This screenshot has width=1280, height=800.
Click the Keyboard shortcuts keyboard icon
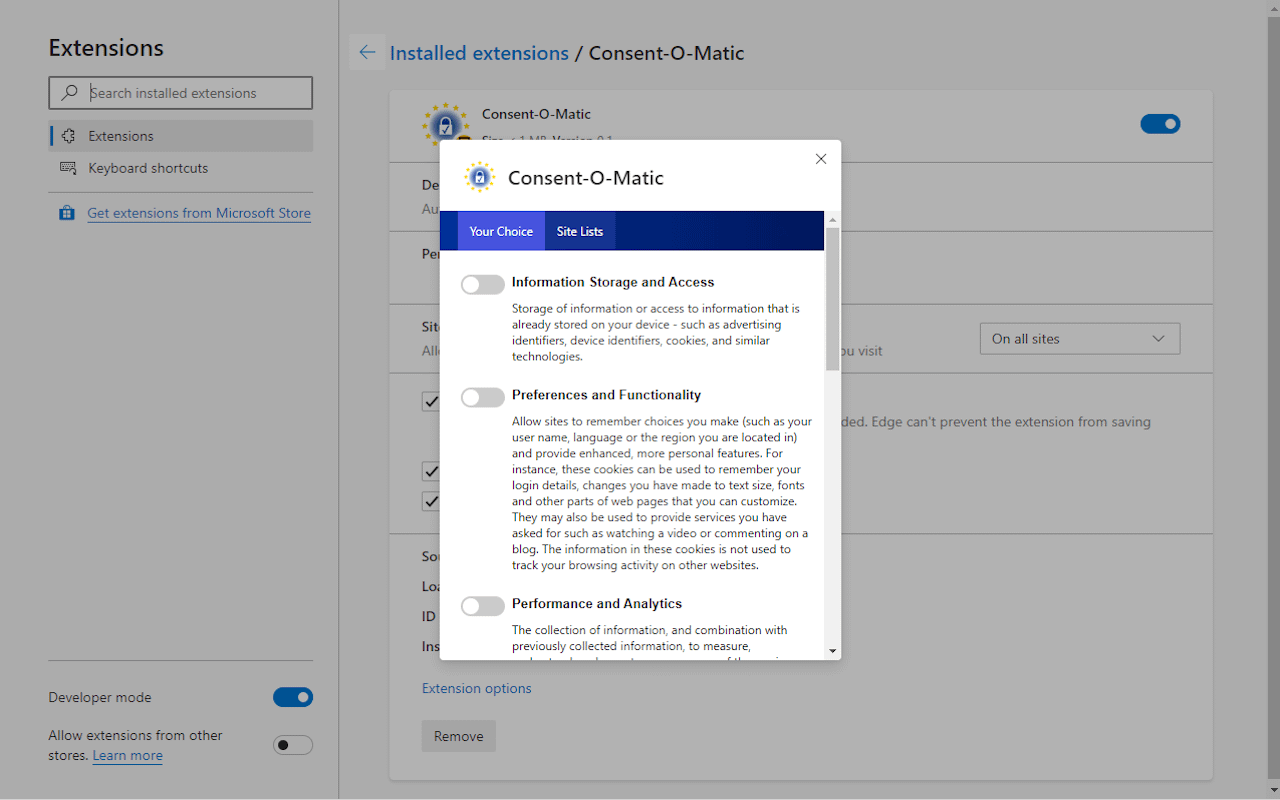click(x=68, y=168)
